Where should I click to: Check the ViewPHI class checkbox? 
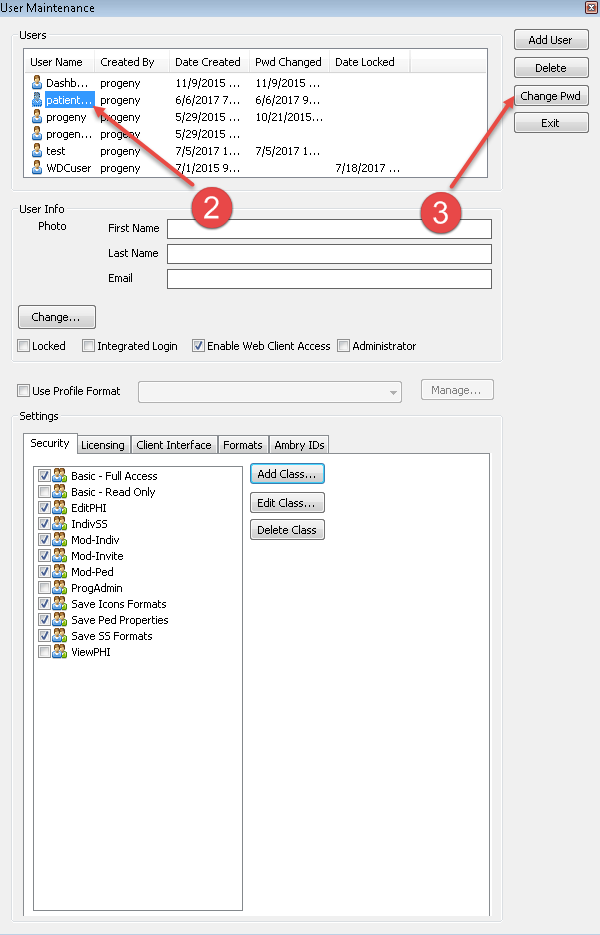pyautogui.click(x=44, y=652)
